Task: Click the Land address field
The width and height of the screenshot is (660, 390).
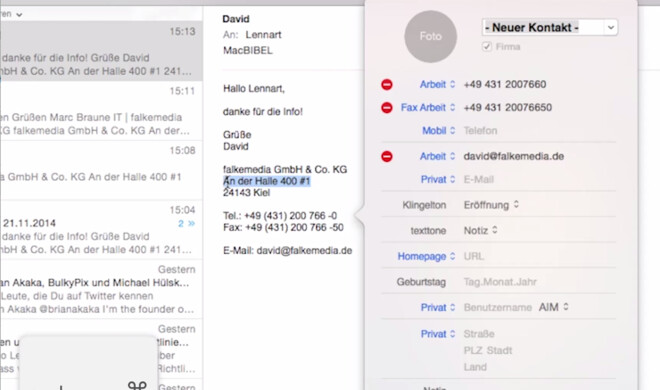Action: pos(475,367)
